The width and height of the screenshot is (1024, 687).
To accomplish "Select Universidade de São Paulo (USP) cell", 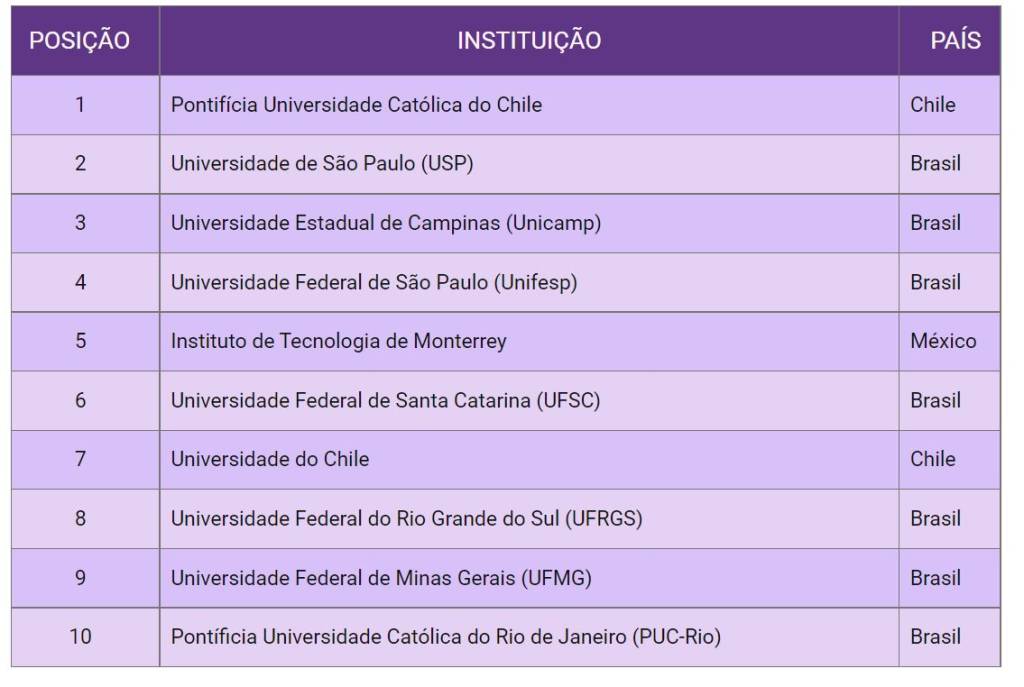I will (322, 164).
